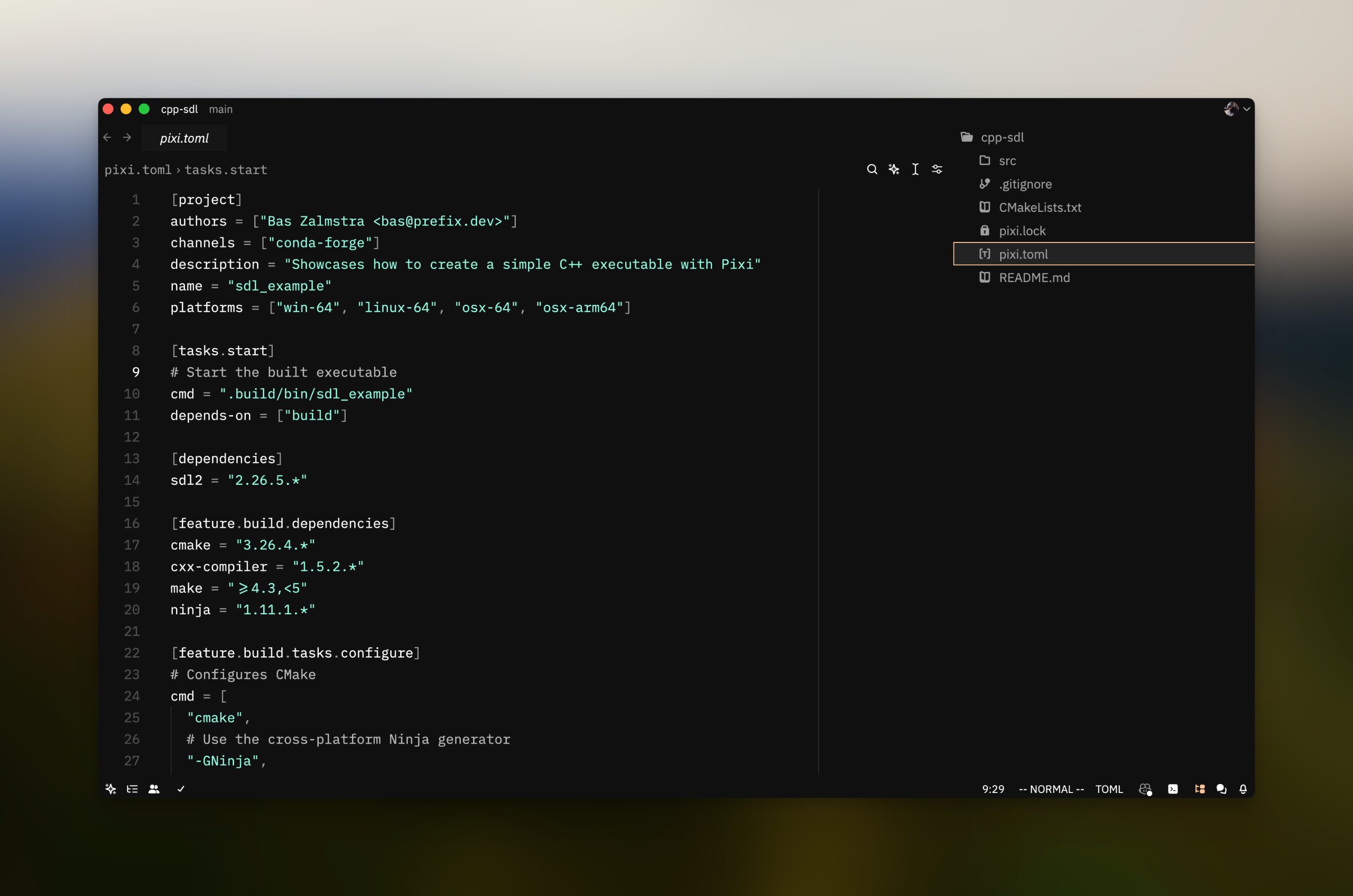Toggle the terminal panel icon
Viewport: 1353px width, 896px height.
1173,789
